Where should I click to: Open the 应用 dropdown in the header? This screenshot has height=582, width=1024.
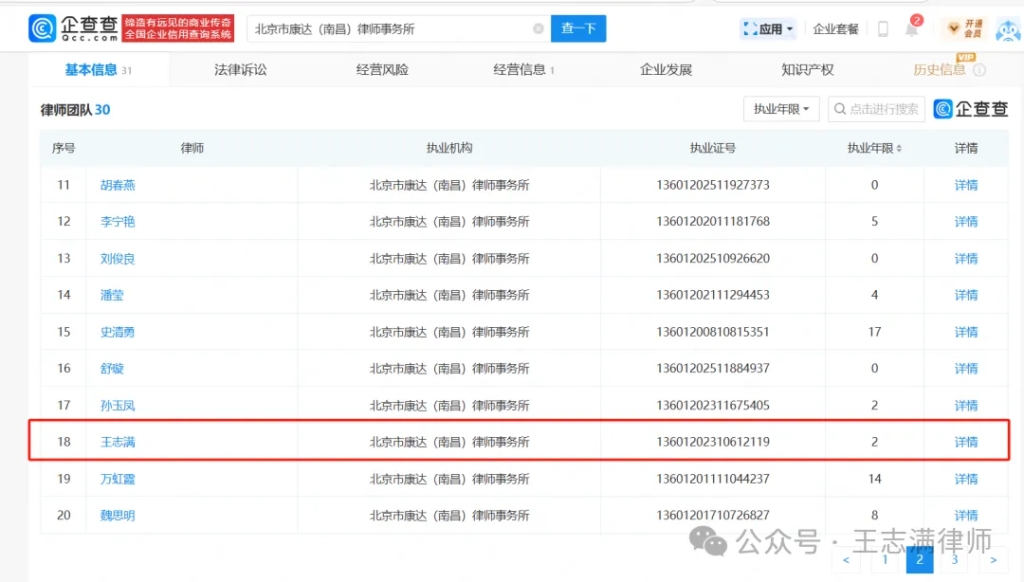[x=767, y=28]
